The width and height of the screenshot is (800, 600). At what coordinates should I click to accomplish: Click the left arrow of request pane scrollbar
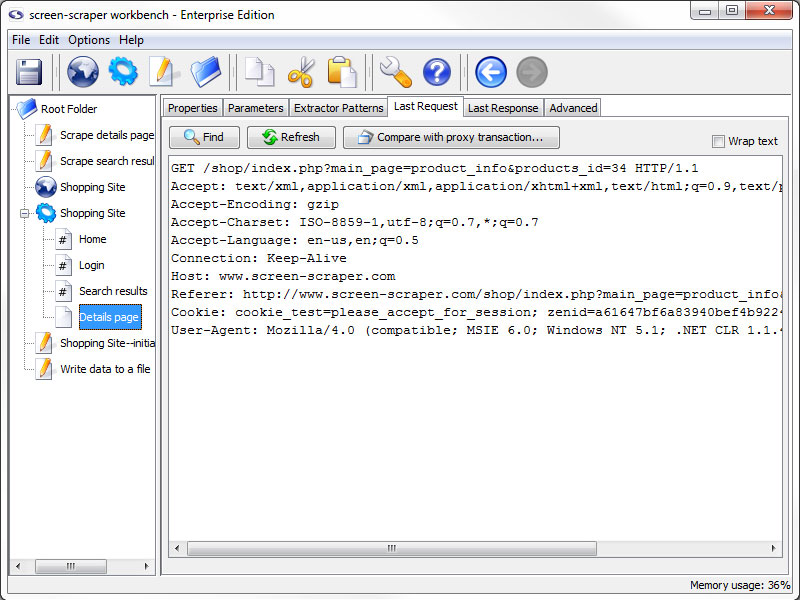(x=177, y=548)
